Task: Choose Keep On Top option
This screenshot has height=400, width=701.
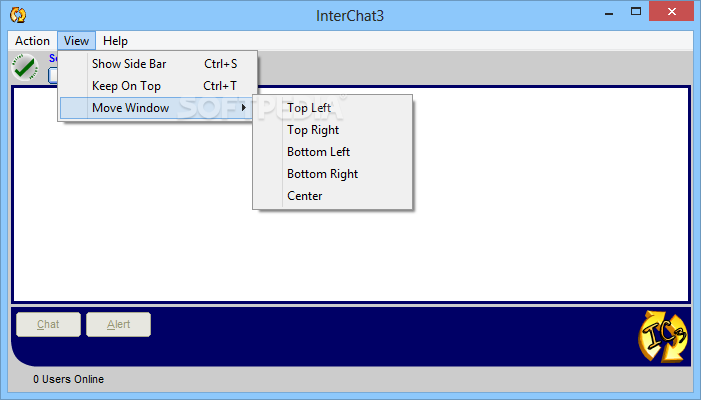Action: coord(158,86)
